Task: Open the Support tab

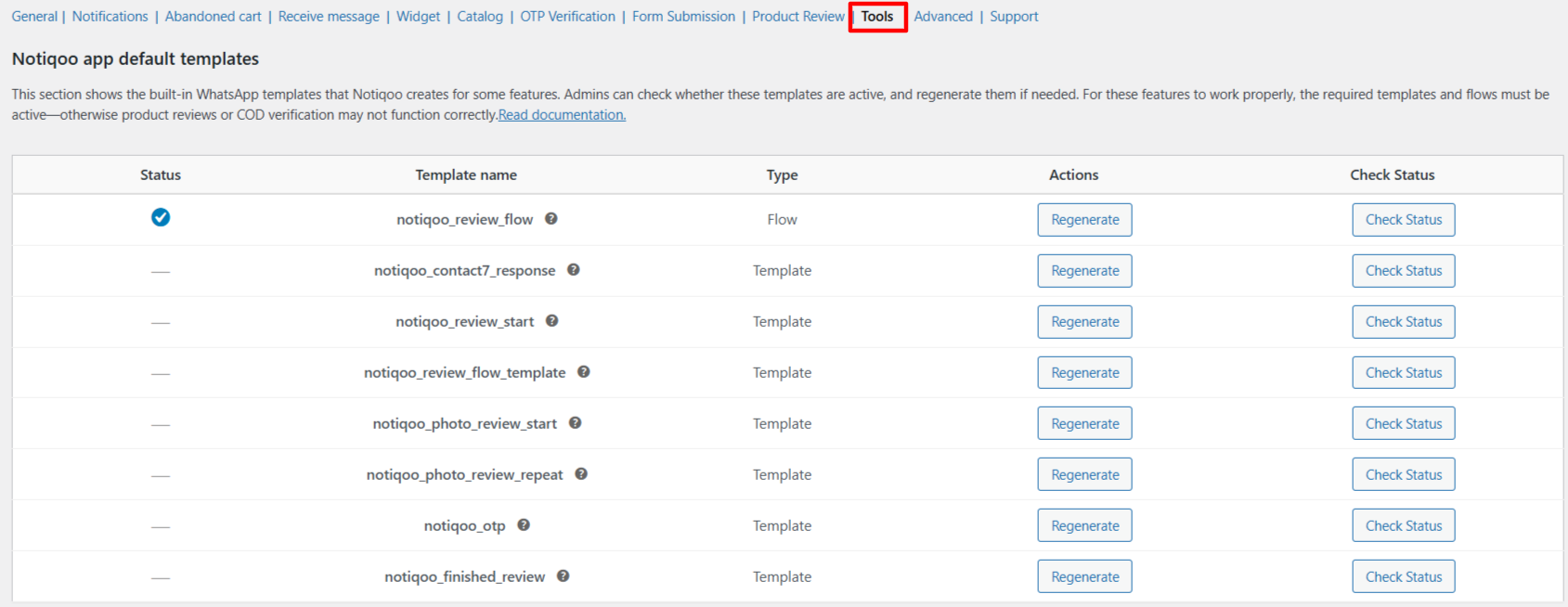Action: 1014,17
